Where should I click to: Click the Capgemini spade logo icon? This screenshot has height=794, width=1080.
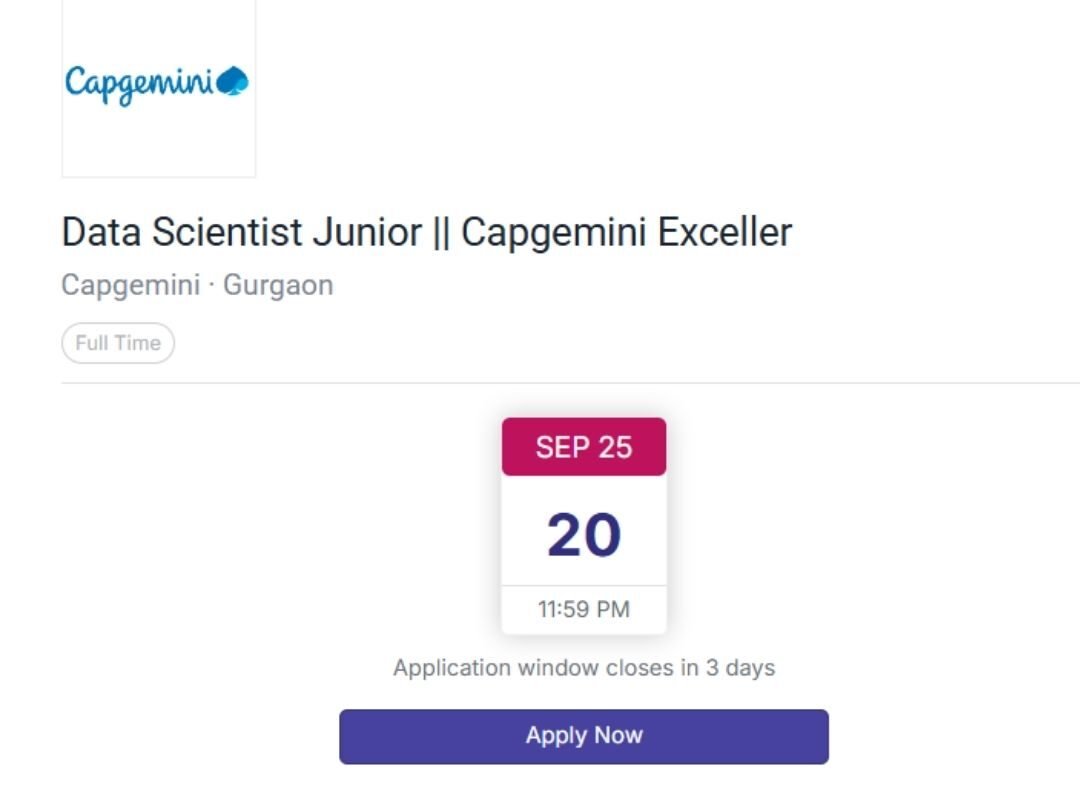coord(233,80)
